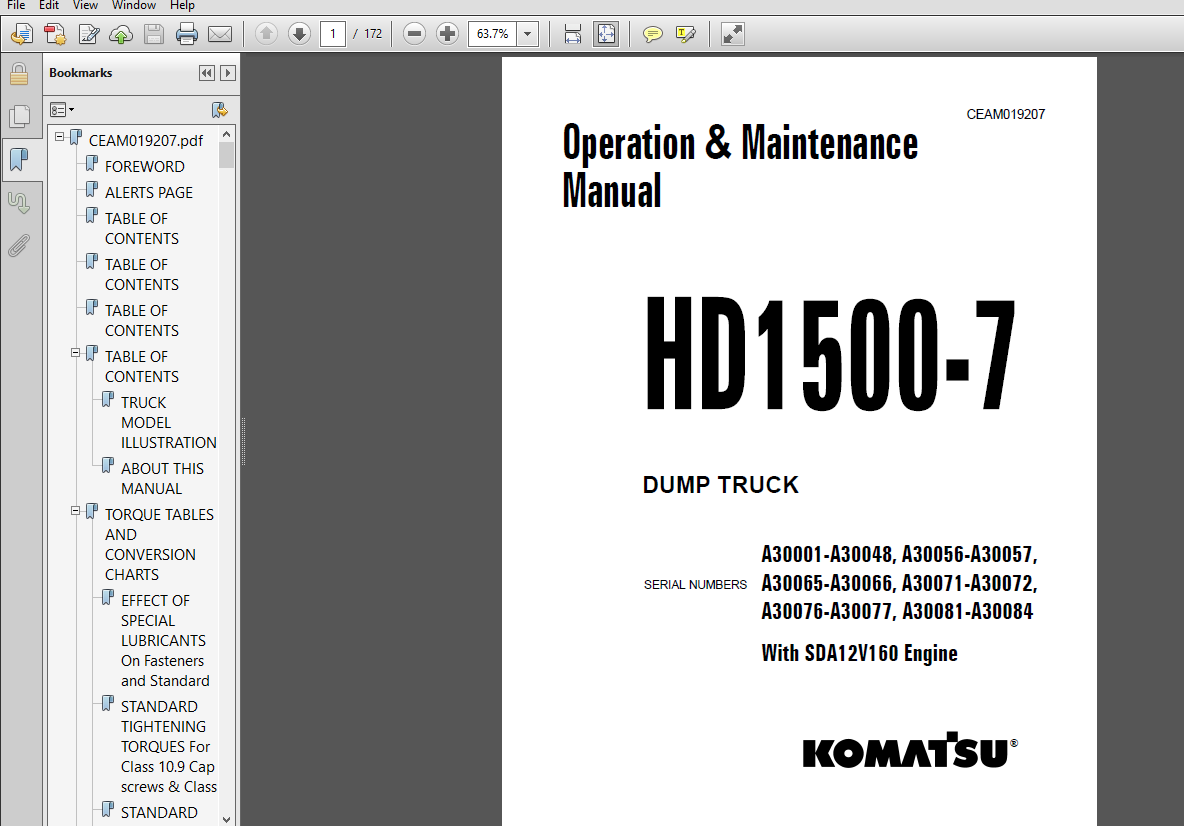Select the CEAM019207.pdf bookmark
Viewport: 1184px width, 826px height.
146,140
